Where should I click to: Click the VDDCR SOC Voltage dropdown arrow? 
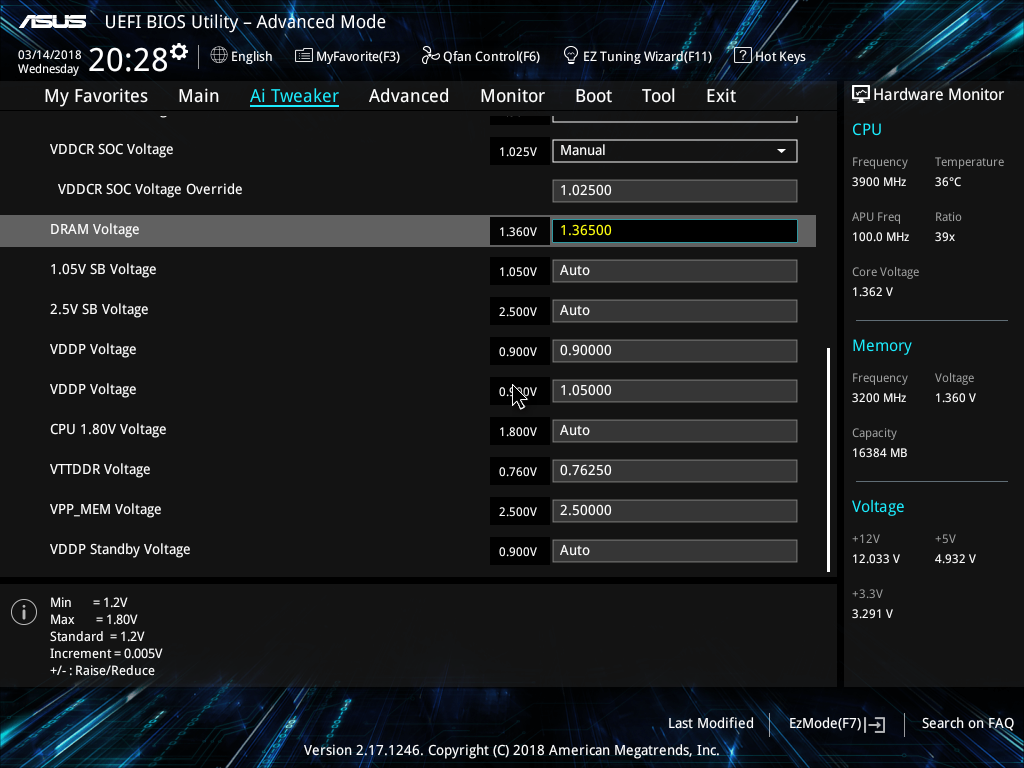(x=781, y=151)
